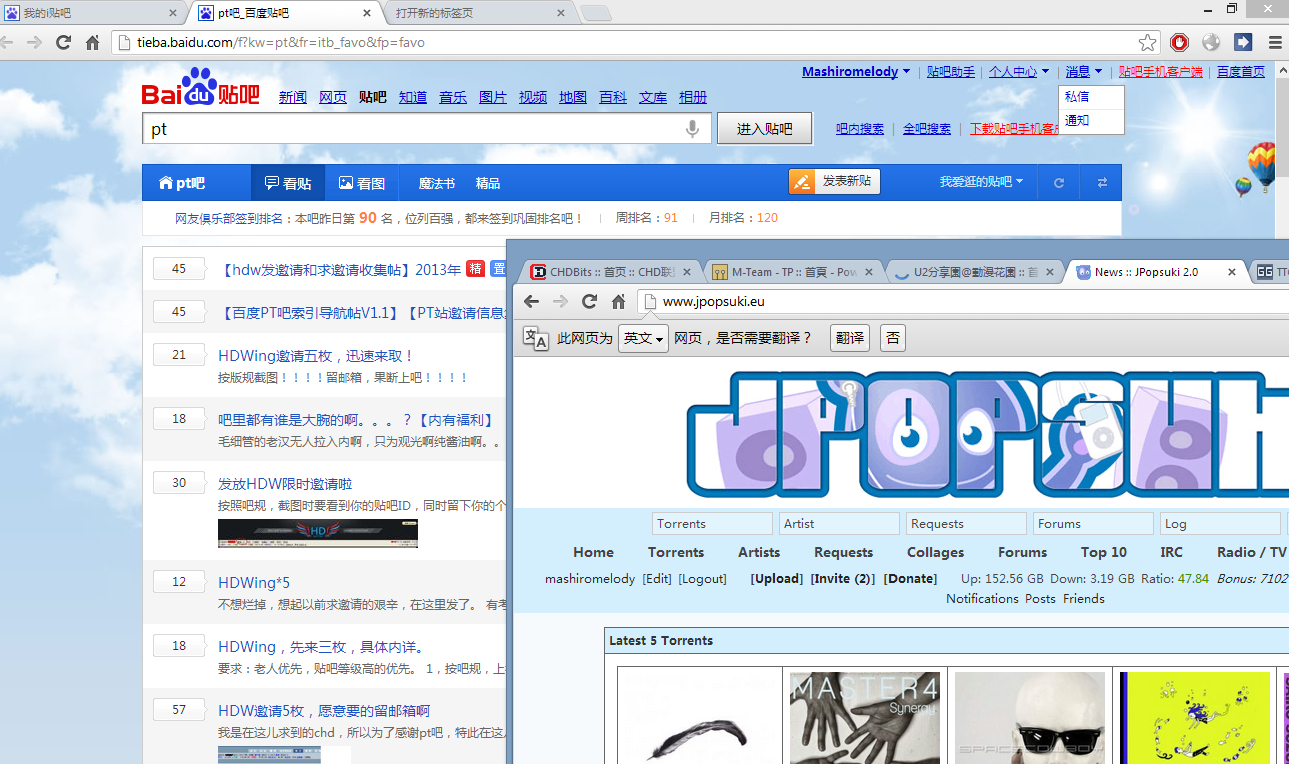Open the MASTER4 album cover thumbnail
The image size is (1289, 764).
point(865,718)
